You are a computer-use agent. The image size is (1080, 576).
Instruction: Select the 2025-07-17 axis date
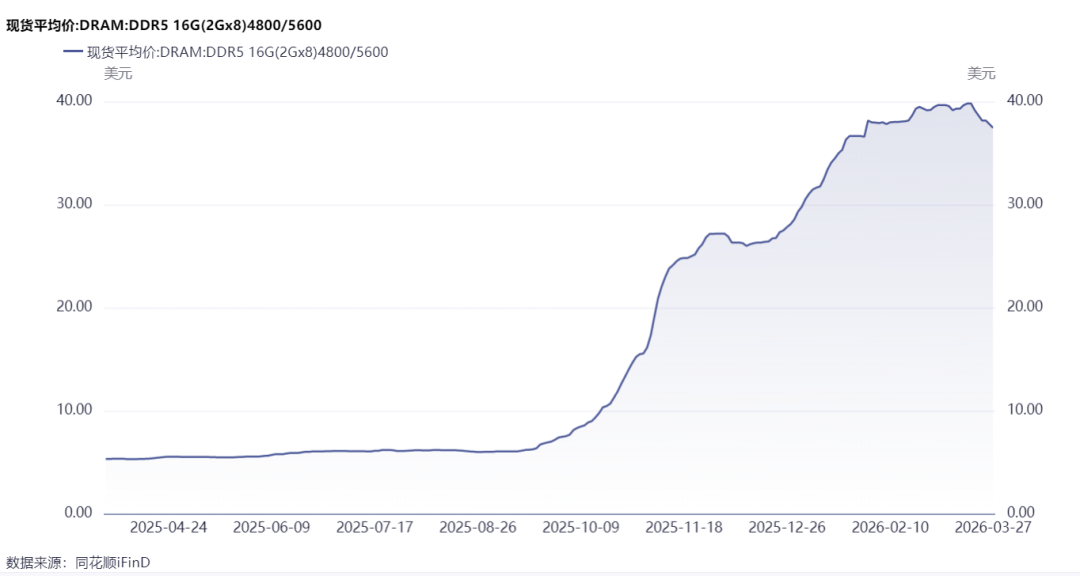375,528
